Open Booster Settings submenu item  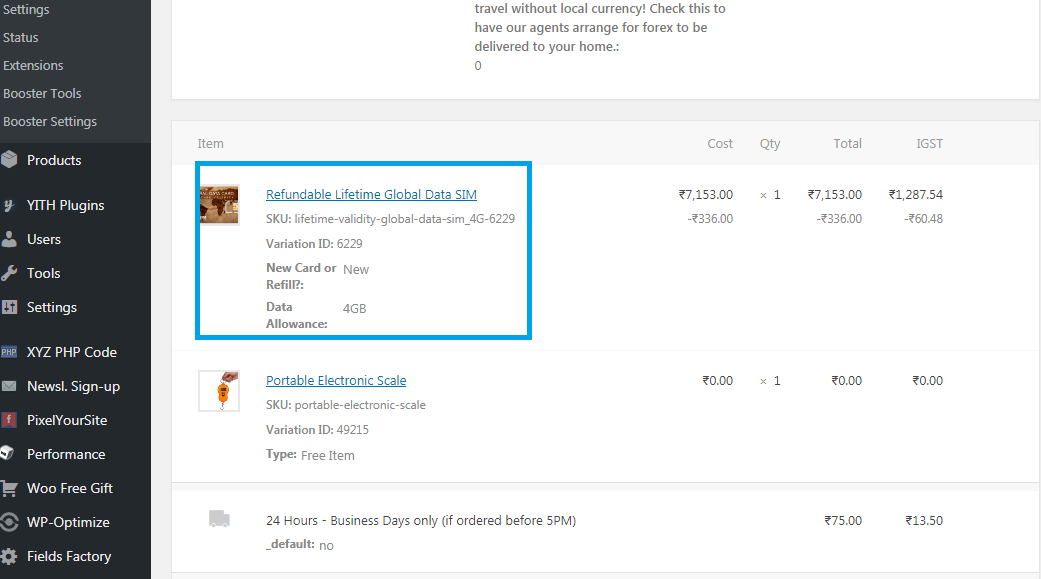[50, 122]
